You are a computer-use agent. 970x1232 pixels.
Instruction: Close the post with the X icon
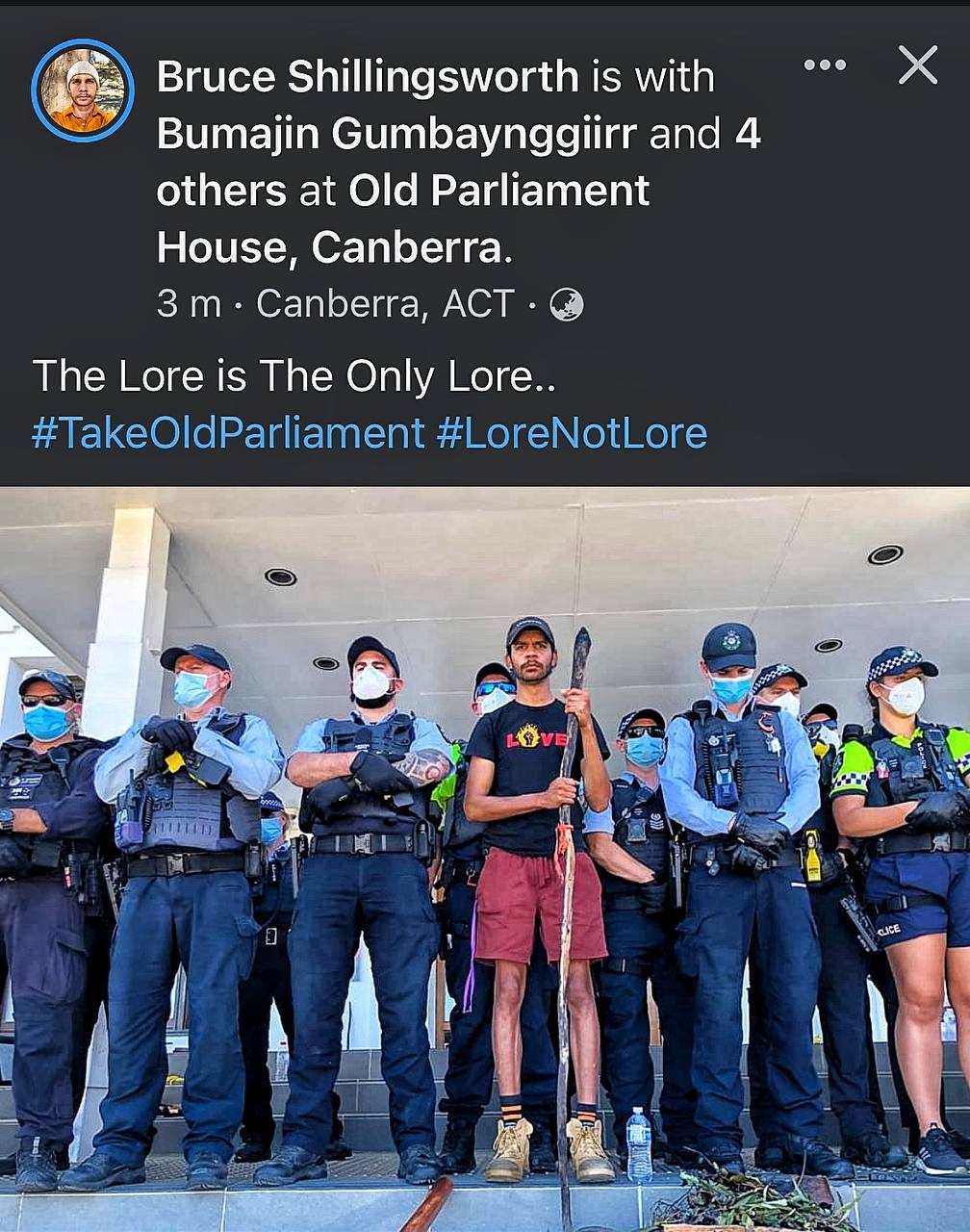[918, 65]
